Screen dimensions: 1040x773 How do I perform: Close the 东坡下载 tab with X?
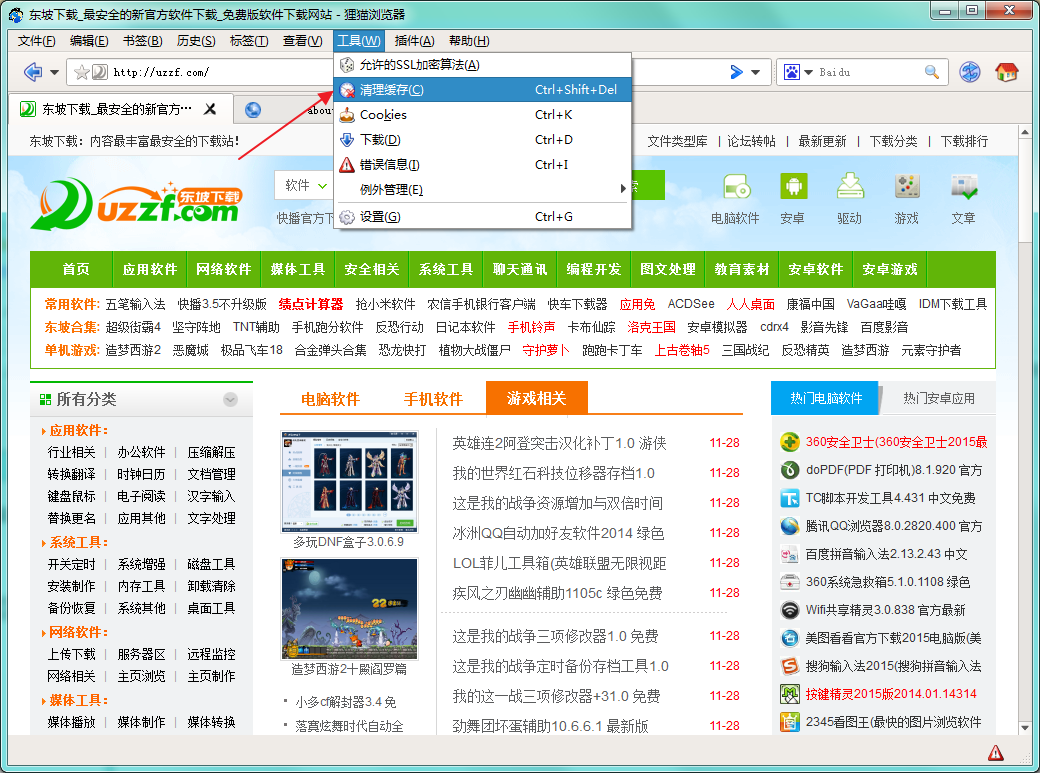coord(210,109)
